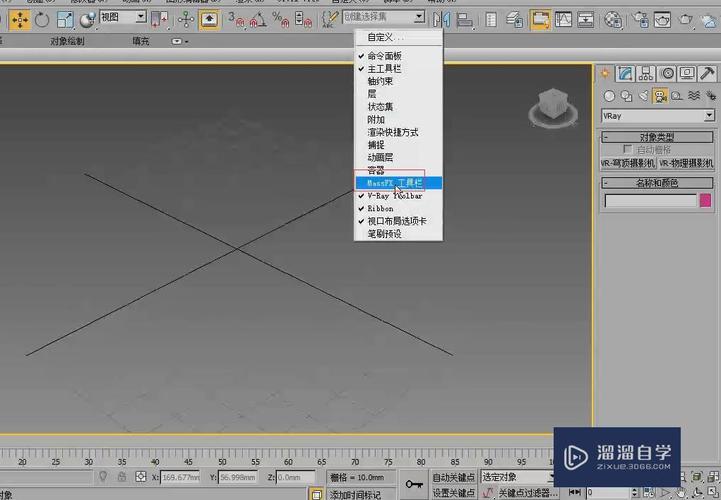
Task: Select the Move transform tool
Action: [x=20, y=20]
